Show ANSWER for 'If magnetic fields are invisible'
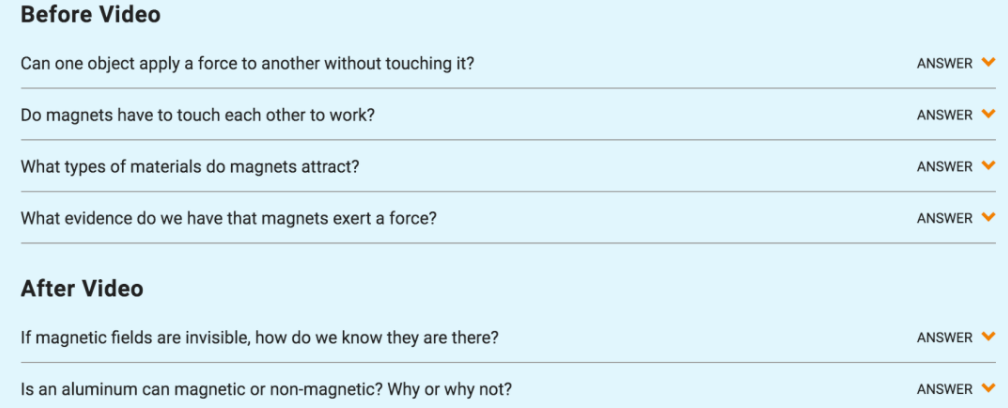The width and height of the screenshot is (1008, 408). click(x=944, y=337)
